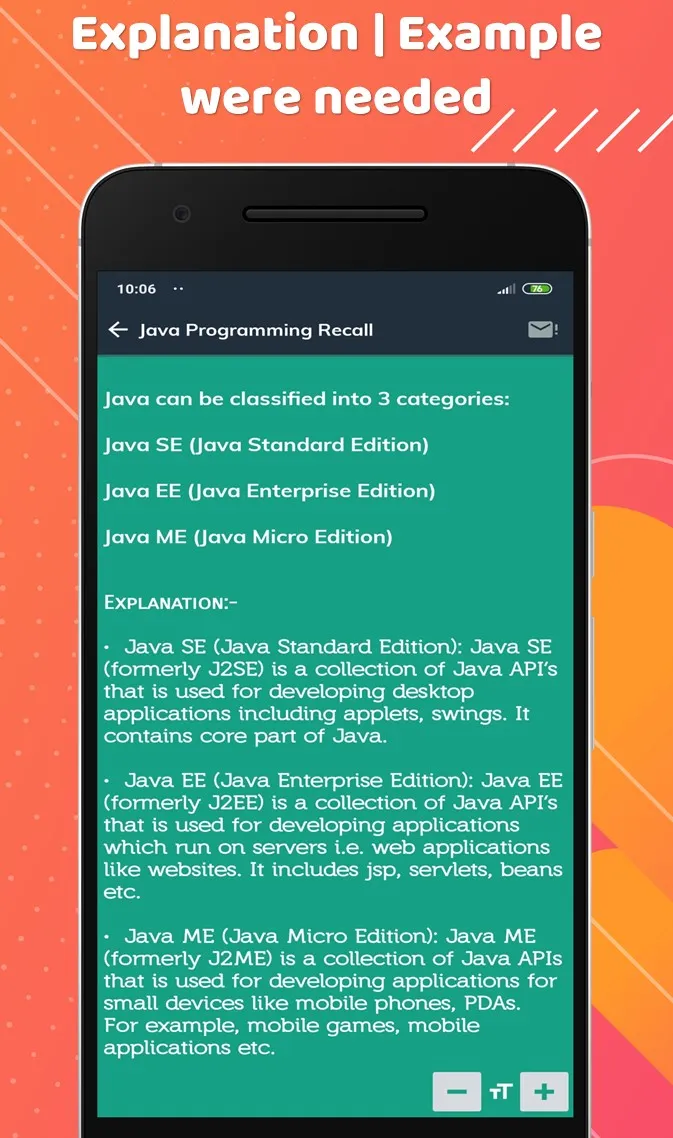Image resolution: width=673 pixels, height=1138 pixels.
Task: Select the 'Java Programming Recall' title
Action: coord(256,330)
